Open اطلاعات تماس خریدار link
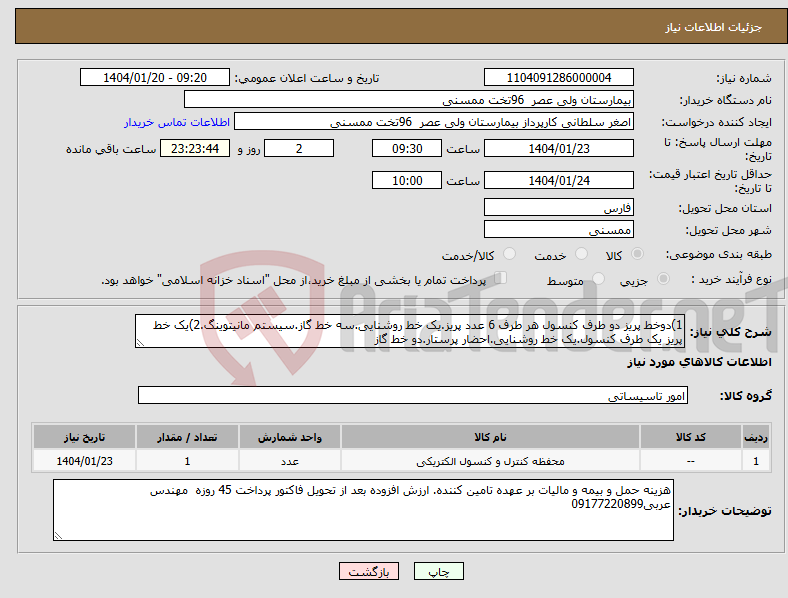The image size is (788, 598). tap(177, 122)
